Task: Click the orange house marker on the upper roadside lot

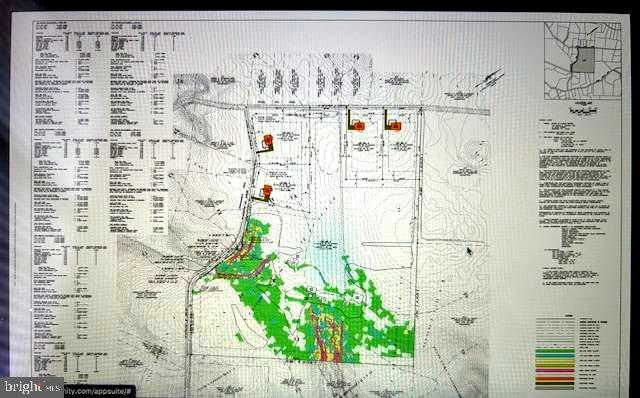Action: 268,142
